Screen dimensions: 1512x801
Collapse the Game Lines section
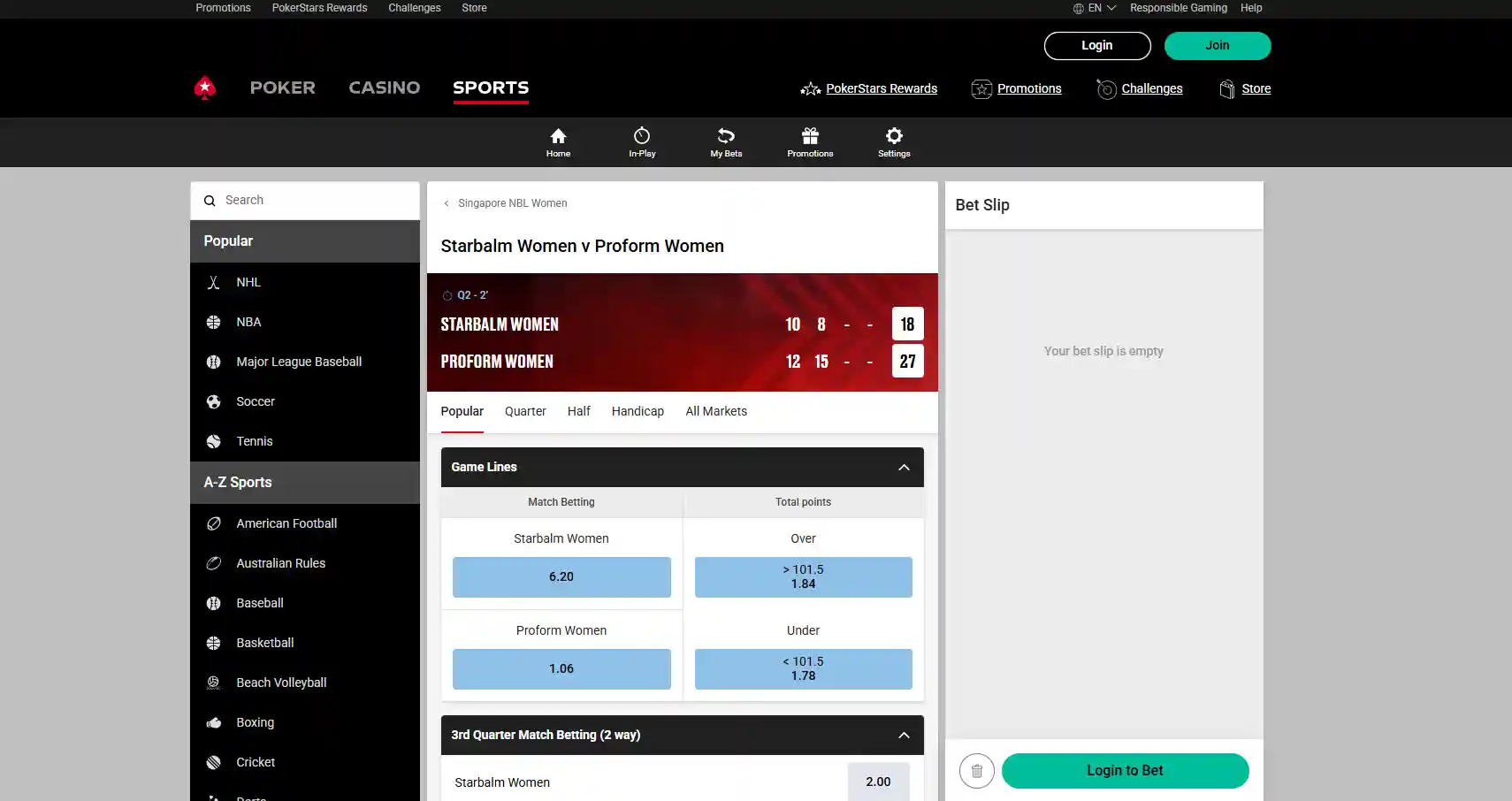tap(904, 468)
